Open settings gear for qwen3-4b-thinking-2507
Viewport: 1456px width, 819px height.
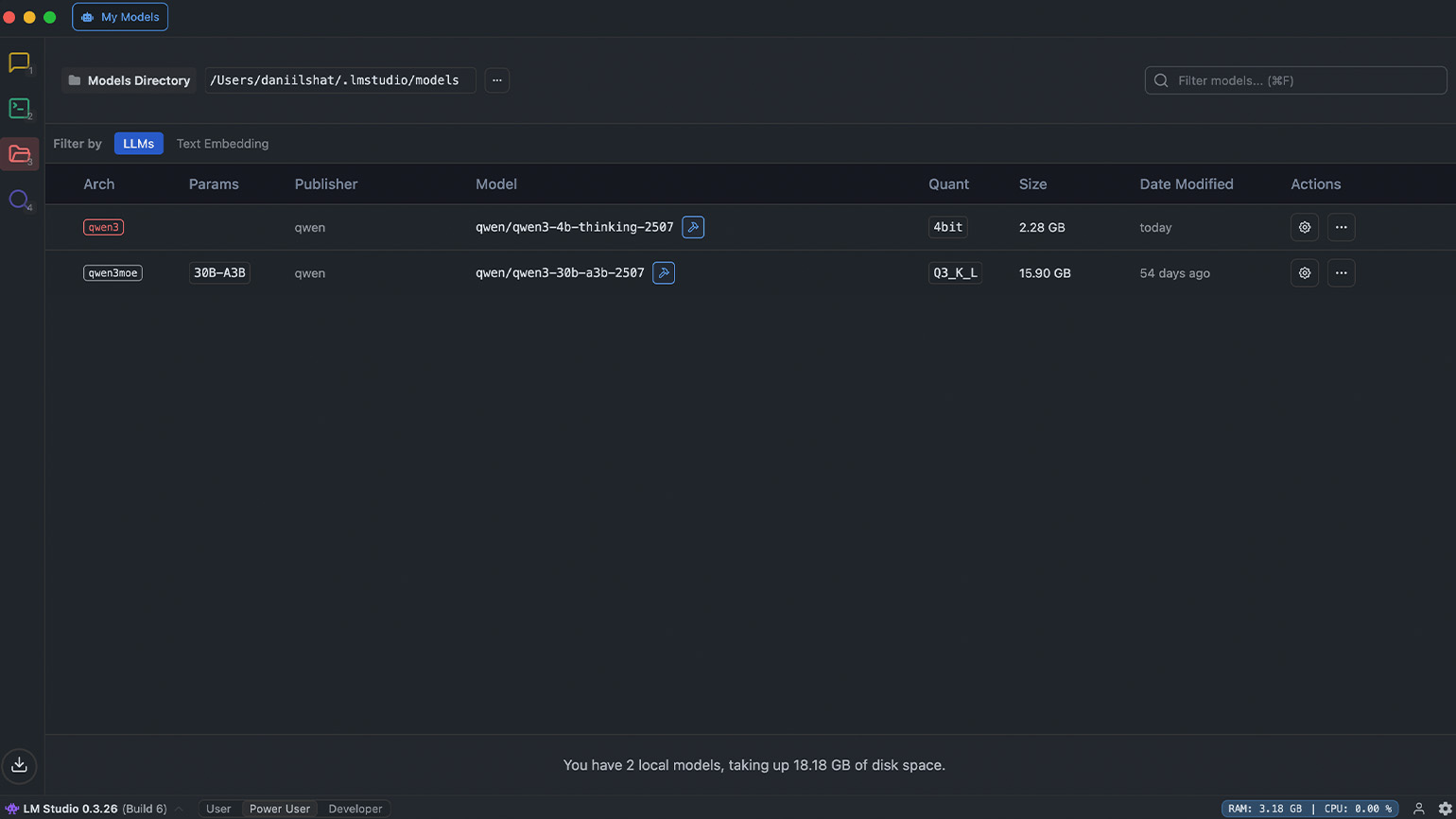click(x=1305, y=227)
